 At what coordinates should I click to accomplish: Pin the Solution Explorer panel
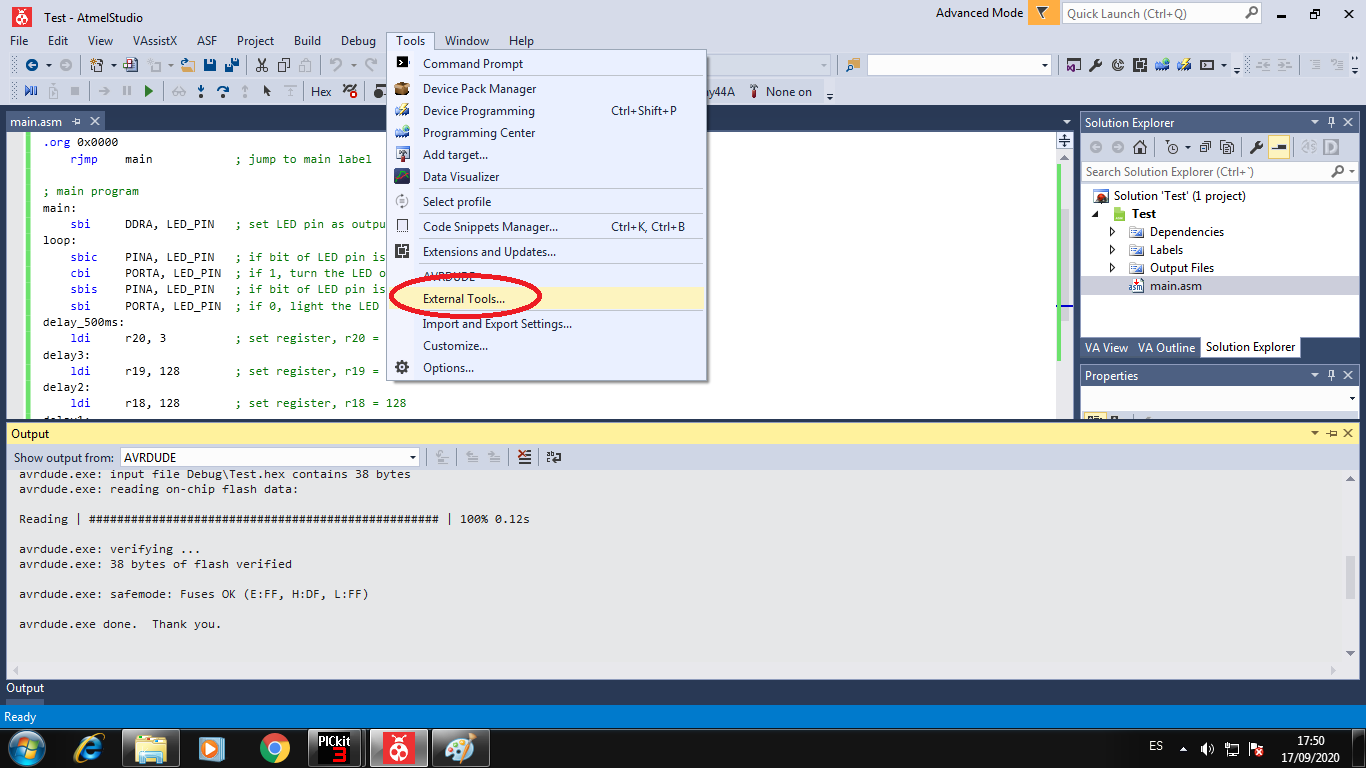click(x=1331, y=122)
